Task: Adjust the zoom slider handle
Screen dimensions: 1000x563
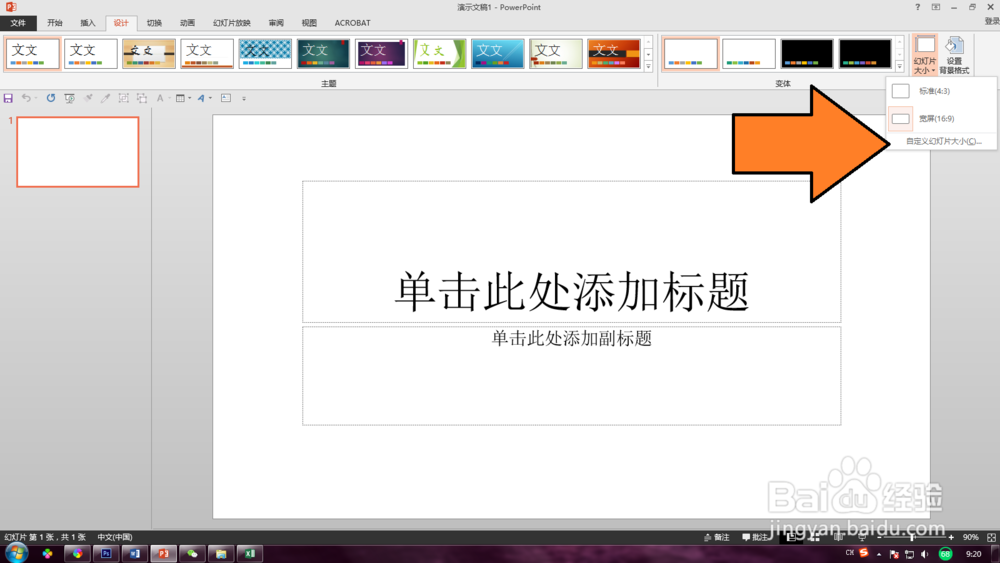Action: (912, 537)
